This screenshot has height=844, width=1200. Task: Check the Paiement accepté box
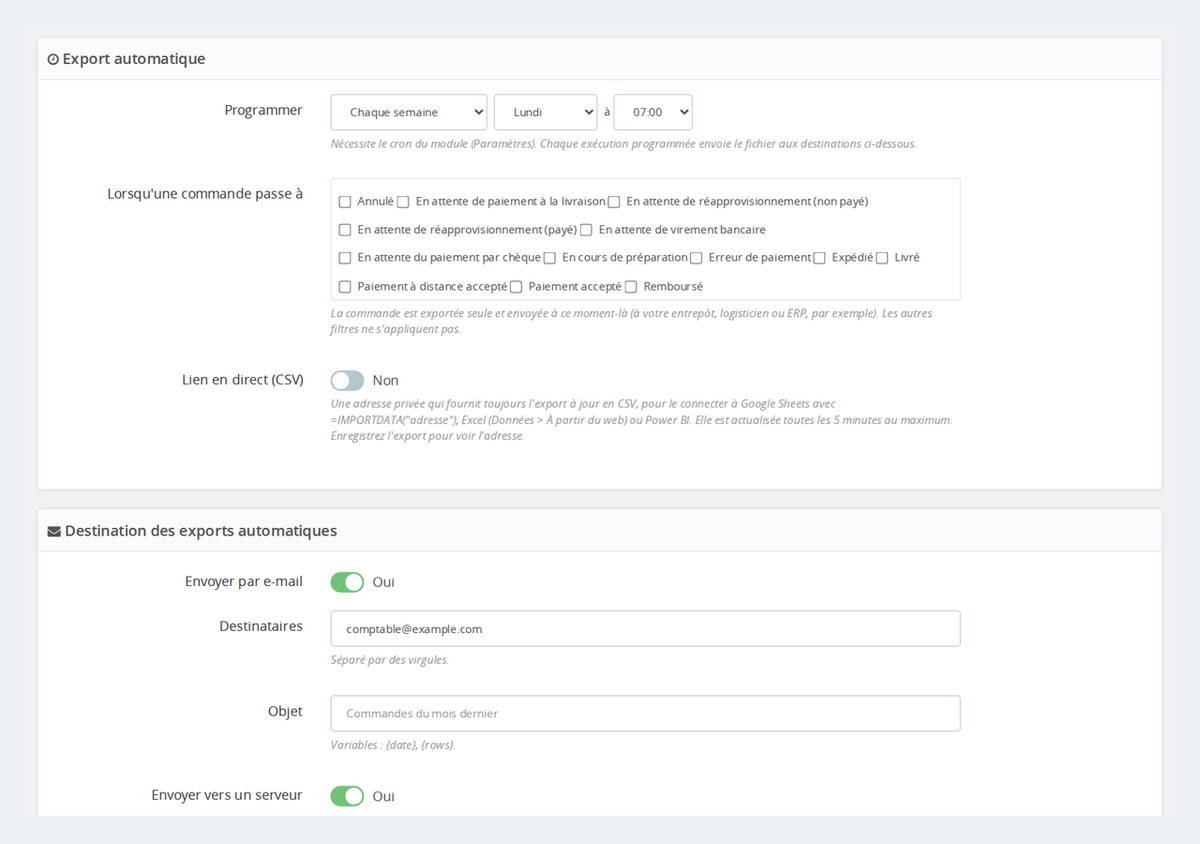pyautogui.click(x=516, y=287)
